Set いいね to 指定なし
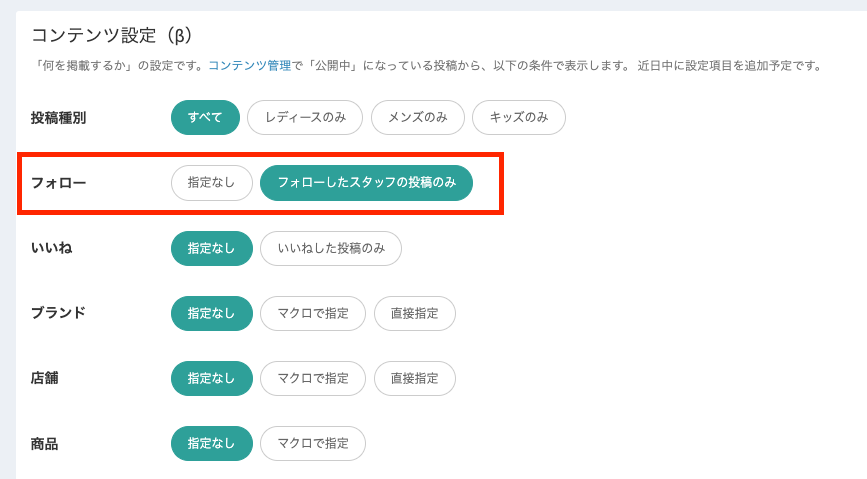 click(x=211, y=248)
